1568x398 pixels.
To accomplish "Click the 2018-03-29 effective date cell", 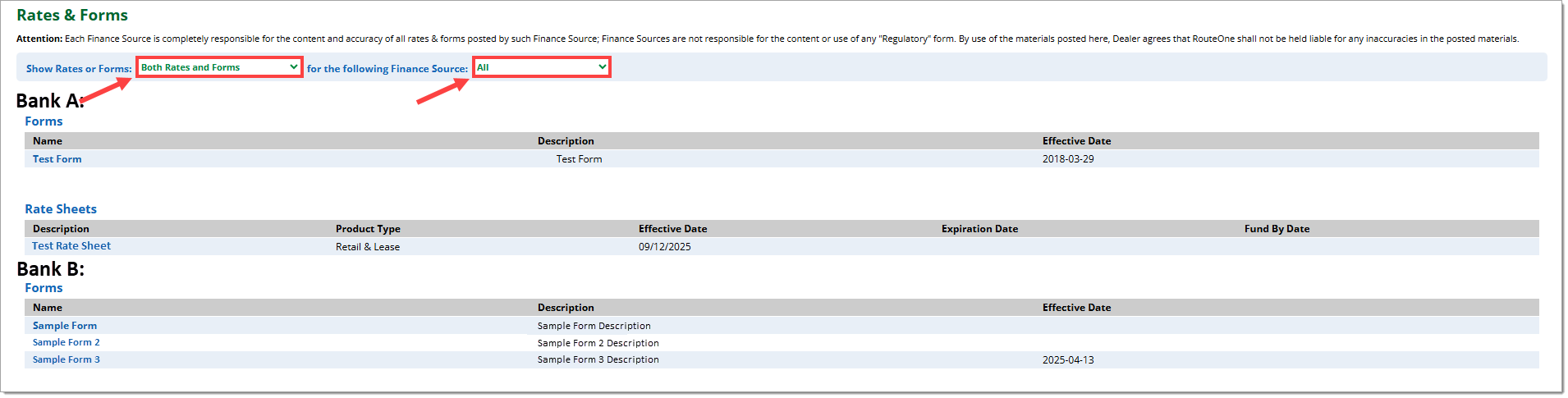I will [1068, 159].
